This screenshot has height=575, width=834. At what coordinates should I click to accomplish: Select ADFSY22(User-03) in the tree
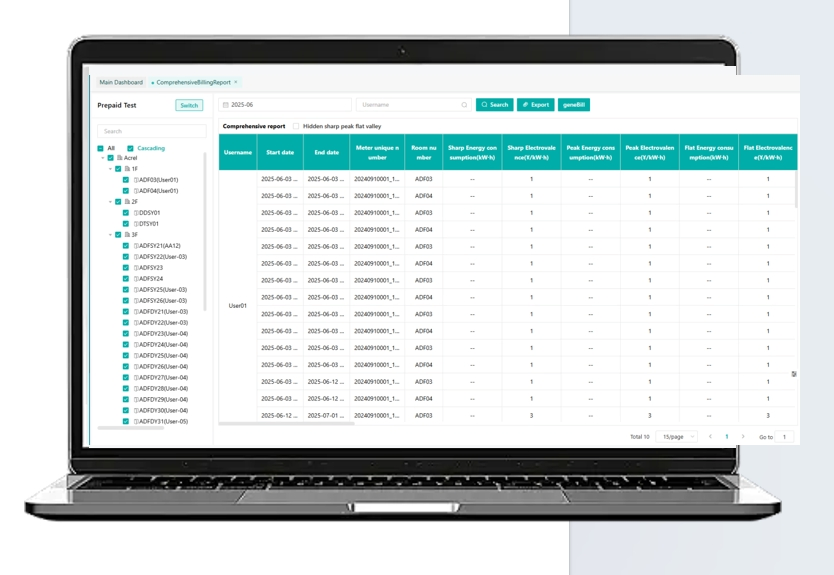pos(163,256)
